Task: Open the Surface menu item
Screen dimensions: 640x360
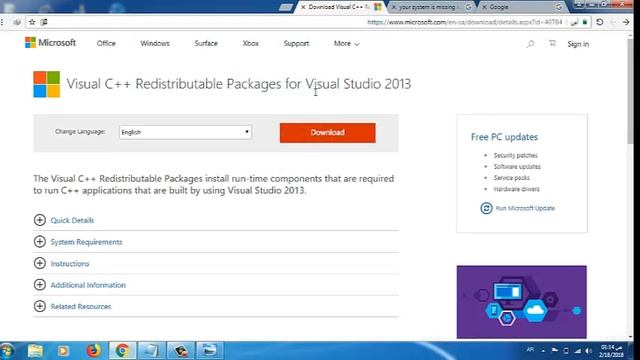Action: click(206, 43)
